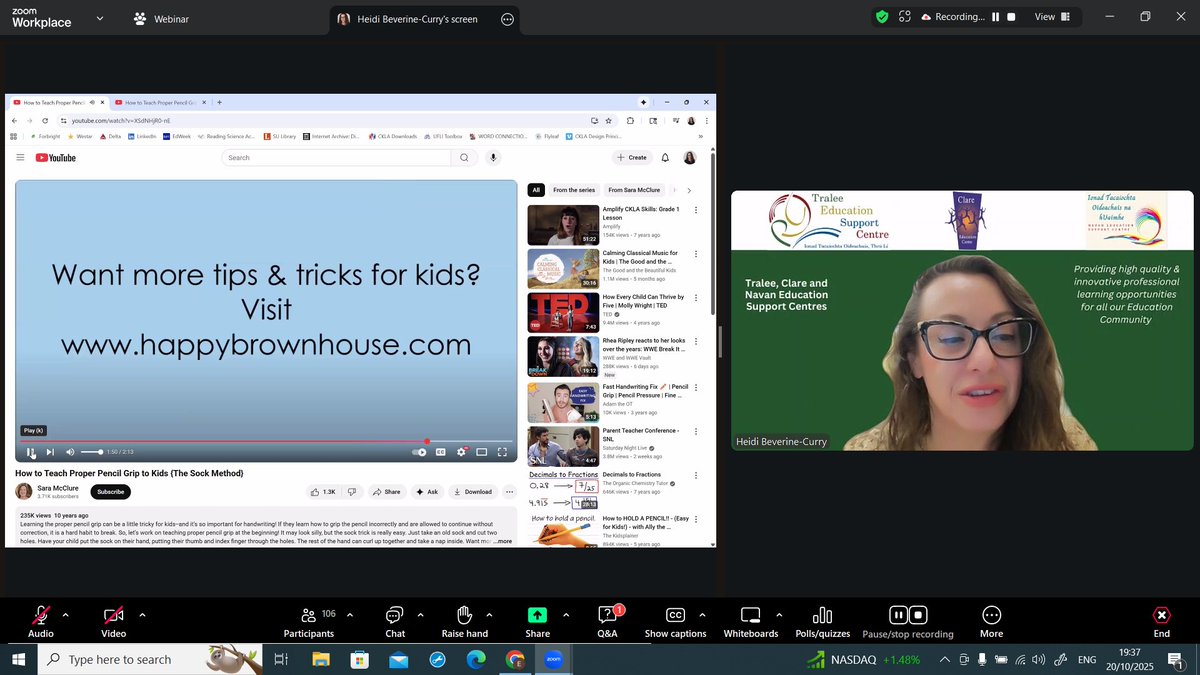Adjust the YouTube volume slider
This screenshot has height=675, width=1200.
pos(91,452)
